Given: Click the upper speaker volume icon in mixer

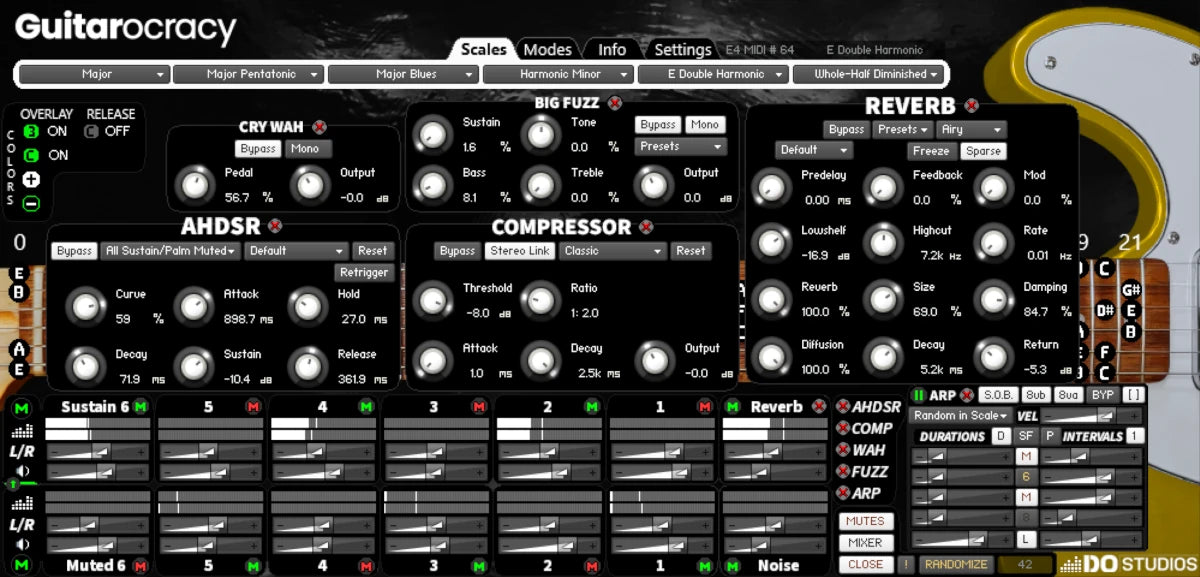Looking at the screenshot, I should (21, 471).
